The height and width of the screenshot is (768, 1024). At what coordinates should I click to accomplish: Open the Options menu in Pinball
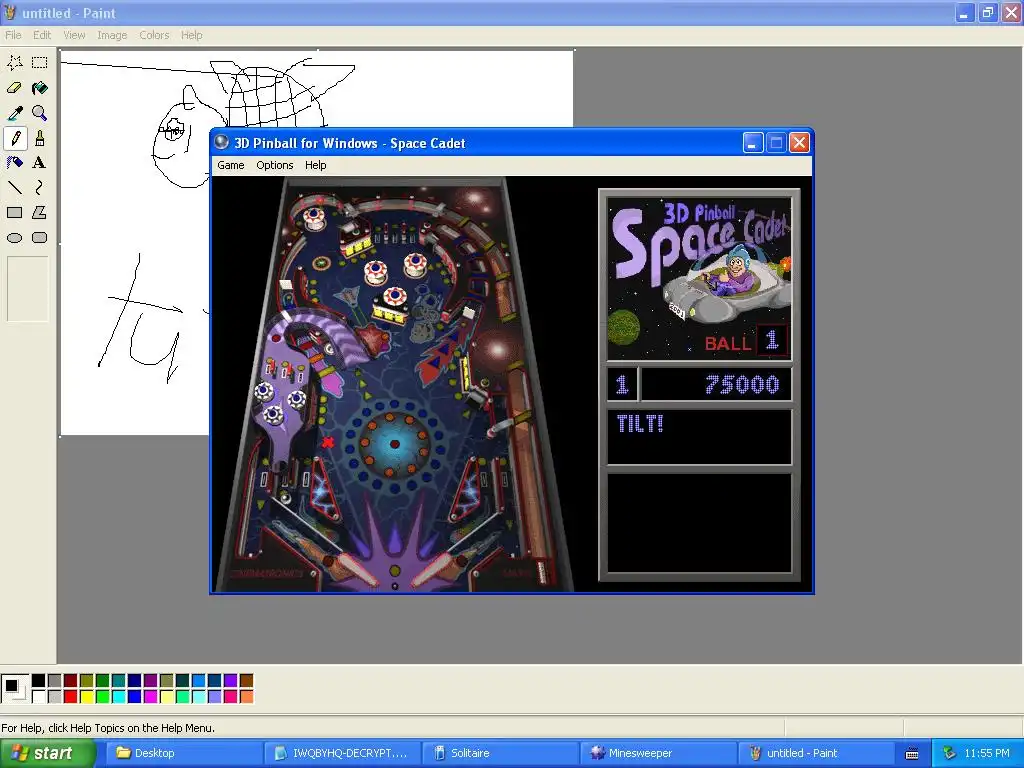[x=274, y=165]
